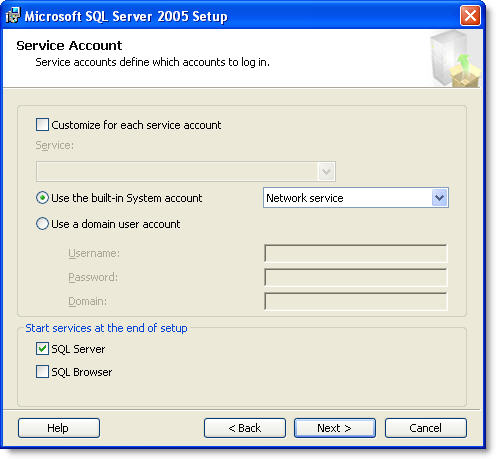
Task: Select Use the built-in System account option
Action: point(42,198)
